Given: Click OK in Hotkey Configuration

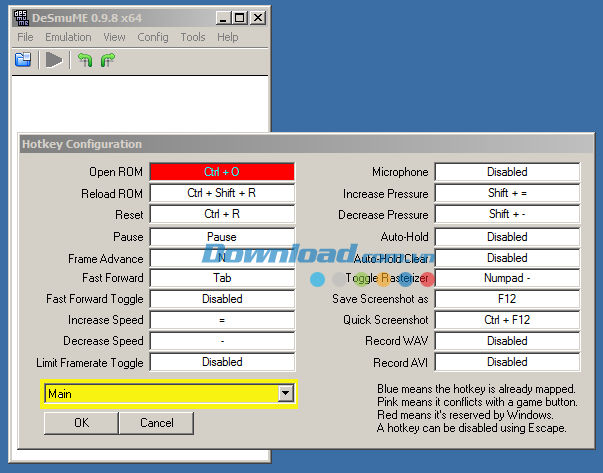Looking at the screenshot, I should (81, 423).
